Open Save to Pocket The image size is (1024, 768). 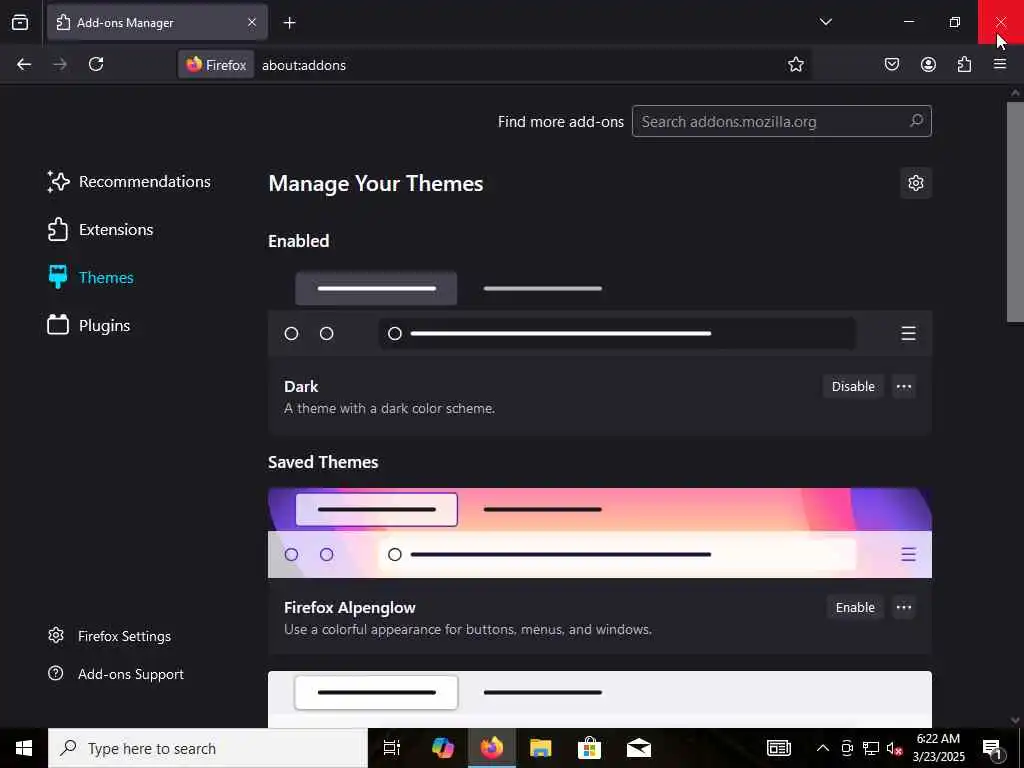pos(891,64)
